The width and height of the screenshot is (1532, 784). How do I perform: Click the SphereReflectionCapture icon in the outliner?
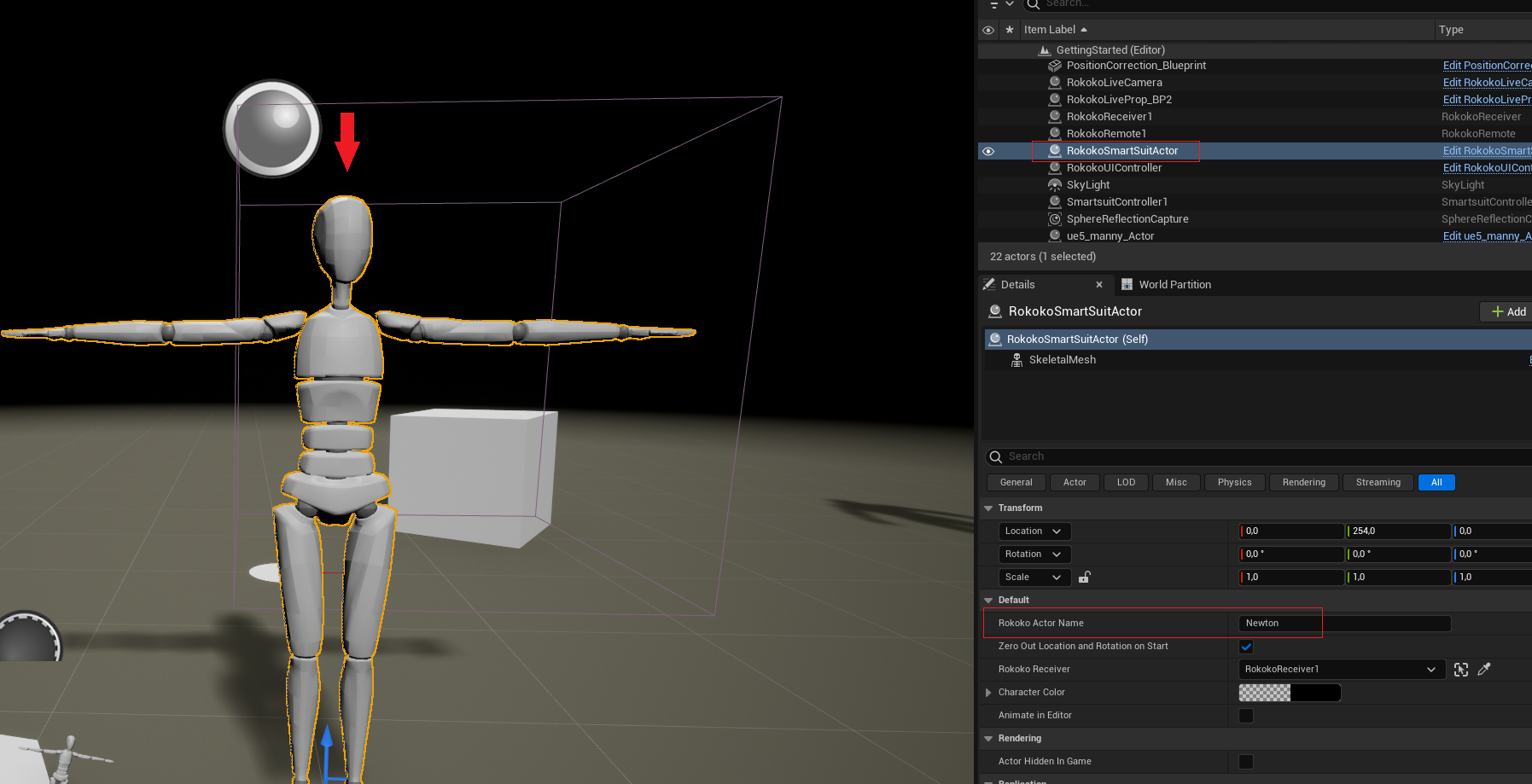tap(1056, 218)
